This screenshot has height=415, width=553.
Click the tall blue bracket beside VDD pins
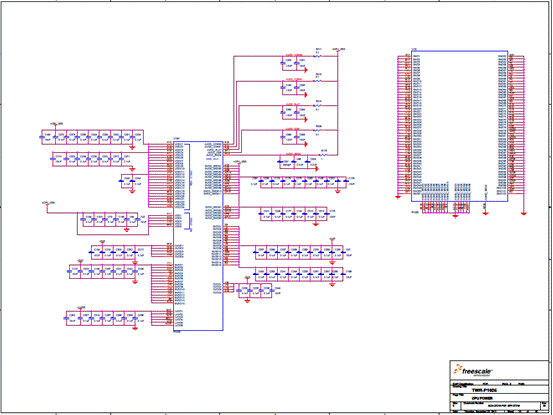pyautogui.click(x=188, y=177)
